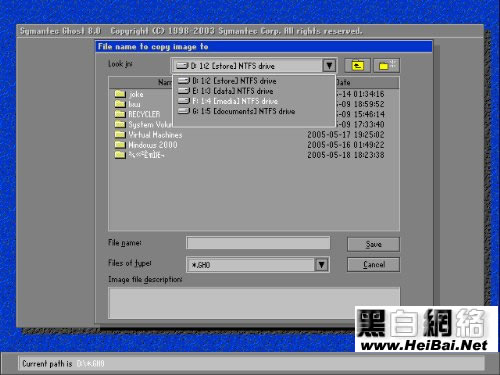The image size is (500, 375).
Task: Select the RECYCLER folder icon
Action: (120, 114)
